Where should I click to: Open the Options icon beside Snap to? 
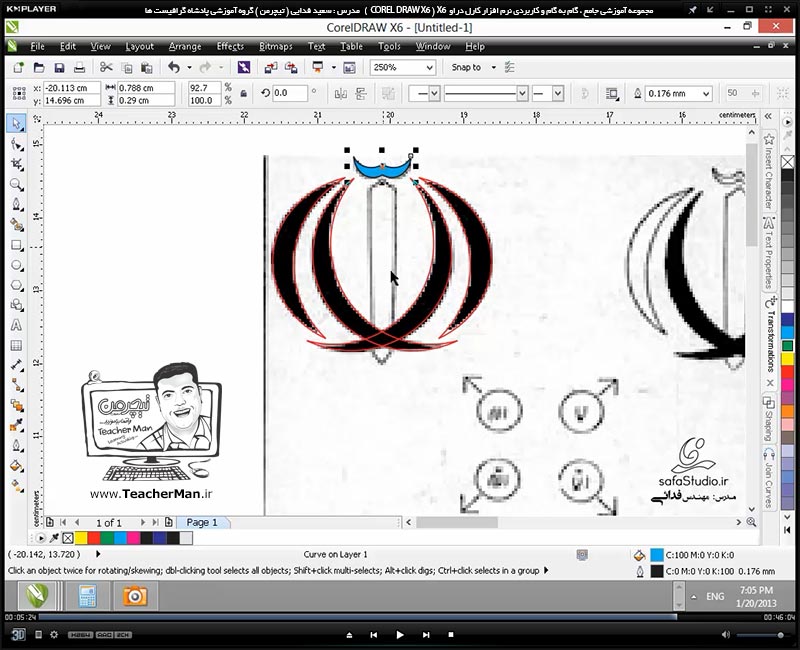tap(509, 67)
